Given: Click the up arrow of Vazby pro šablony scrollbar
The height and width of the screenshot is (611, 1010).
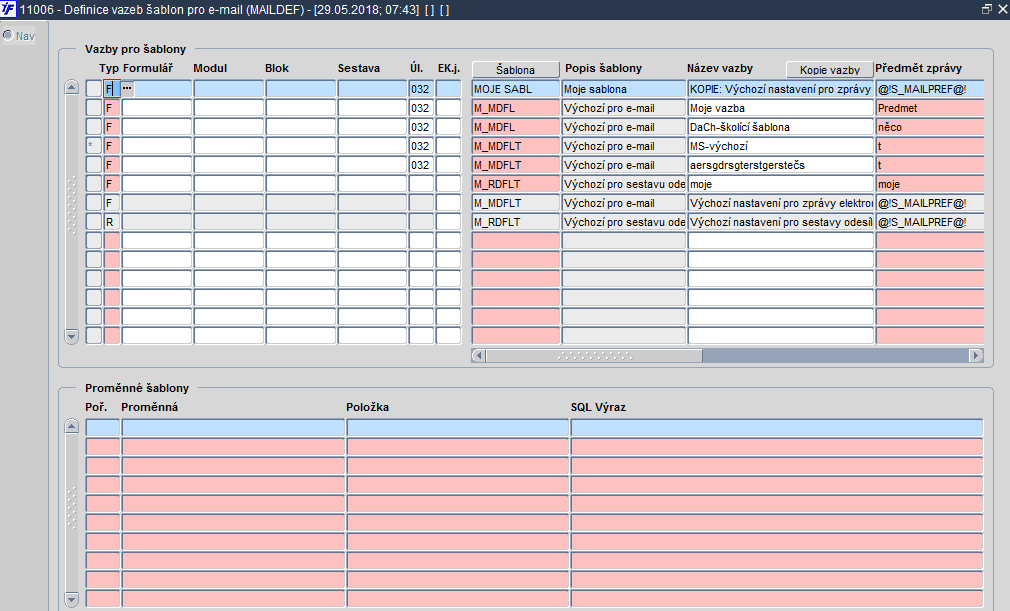Looking at the screenshot, I should pos(72,88).
